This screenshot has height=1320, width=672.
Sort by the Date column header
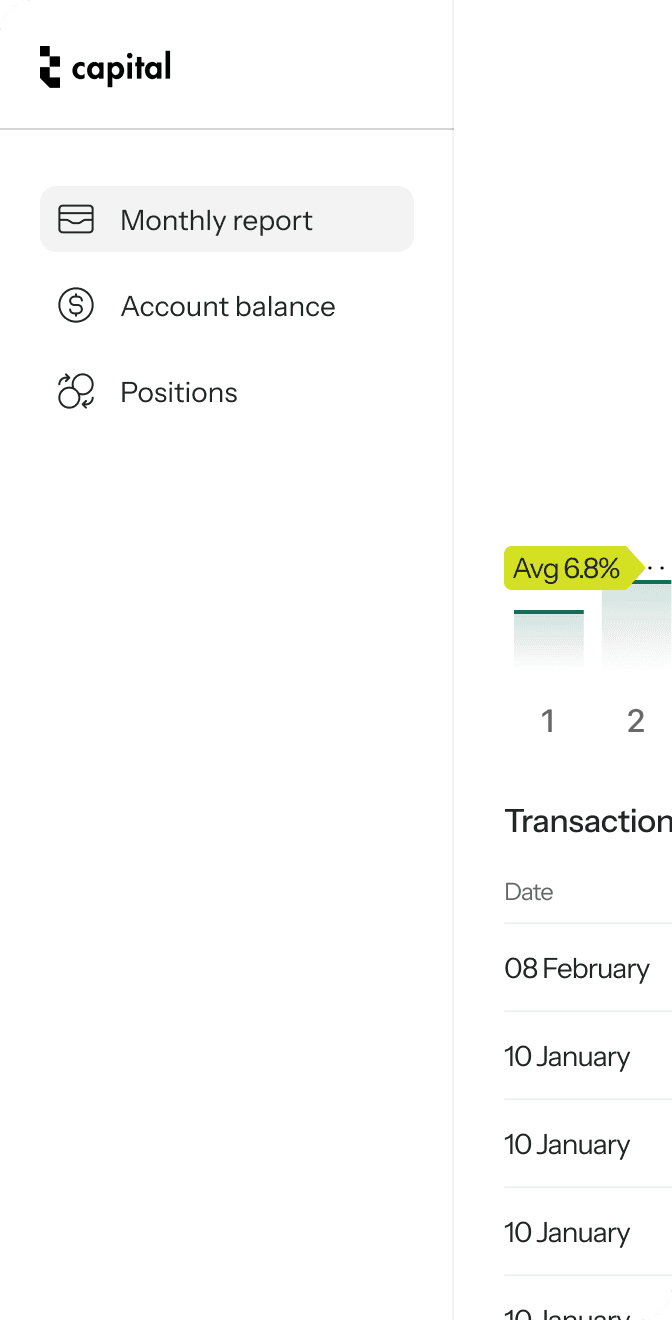pyautogui.click(x=529, y=892)
